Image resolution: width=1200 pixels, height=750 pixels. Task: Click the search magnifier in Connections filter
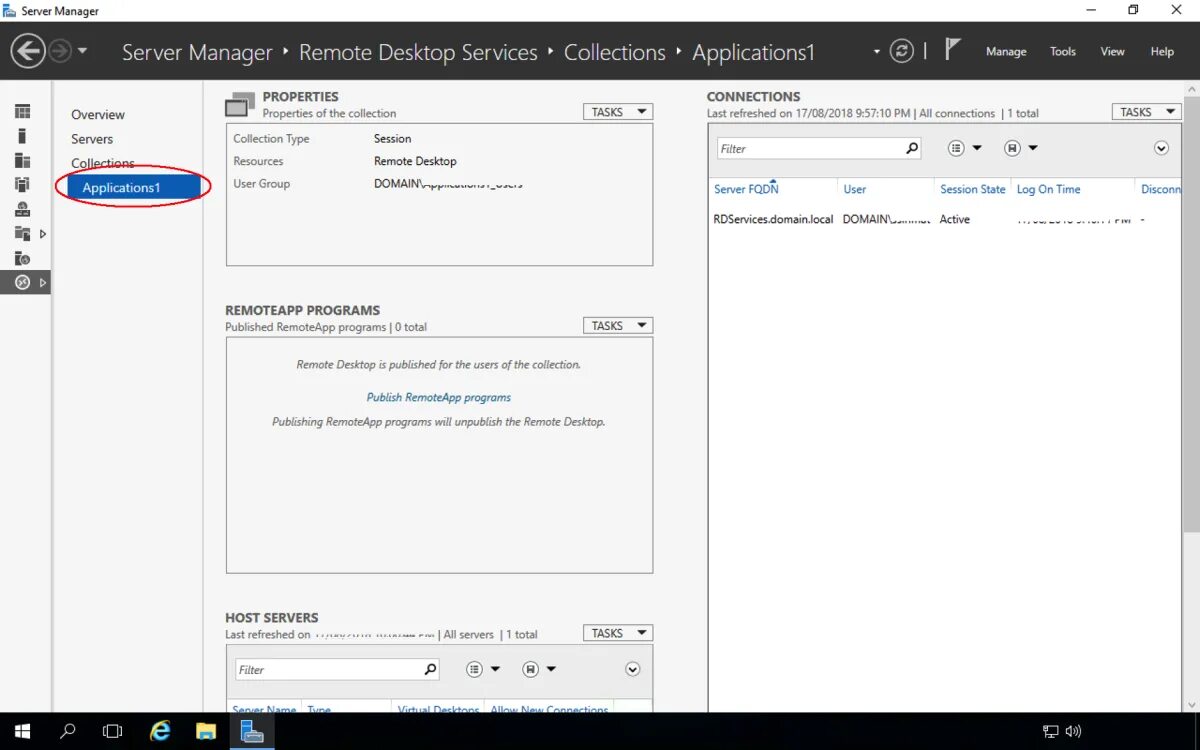click(912, 148)
